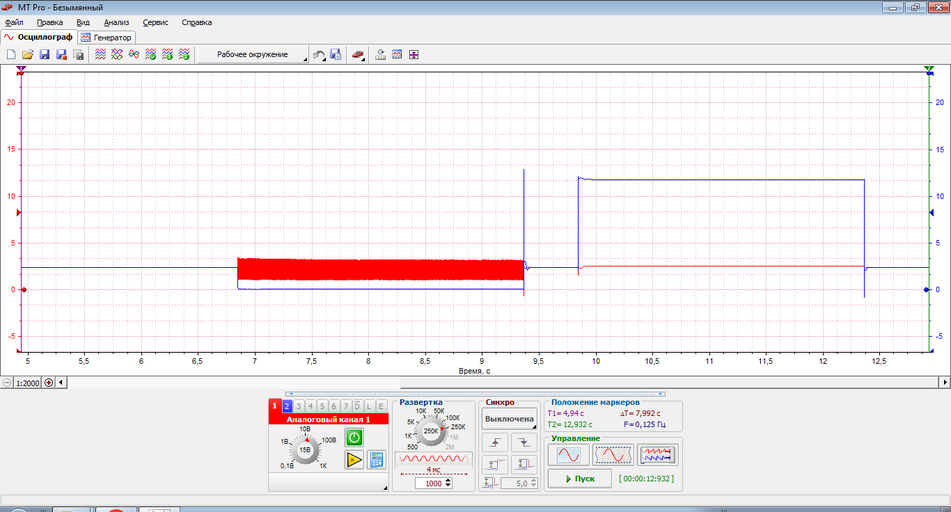951x512 pixels.
Task: Click the waveform window icon in toolbar
Action: pyautogui.click(x=397, y=55)
